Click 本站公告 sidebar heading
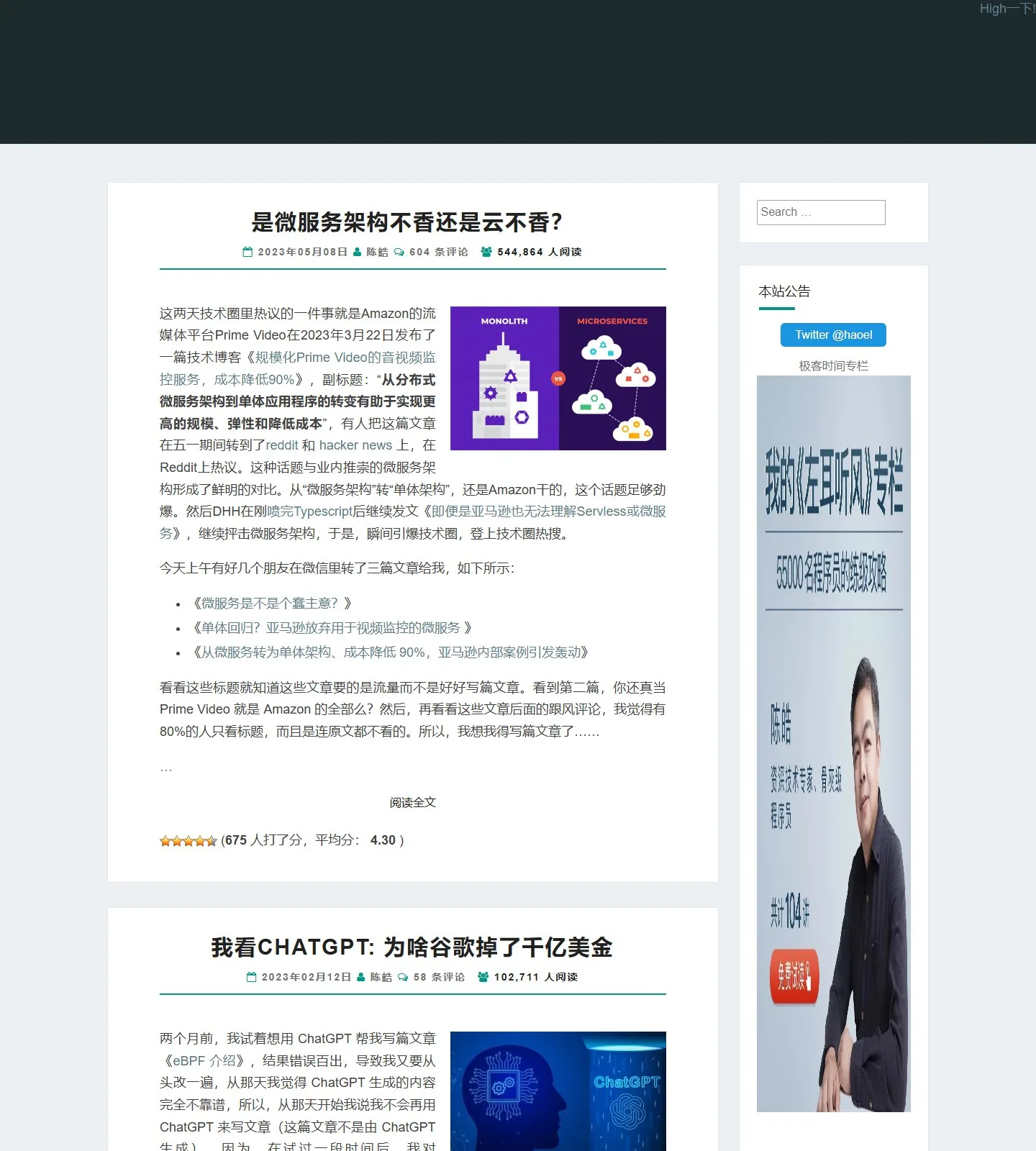The width and height of the screenshot is (1036, 1151). tap(784, 291)
